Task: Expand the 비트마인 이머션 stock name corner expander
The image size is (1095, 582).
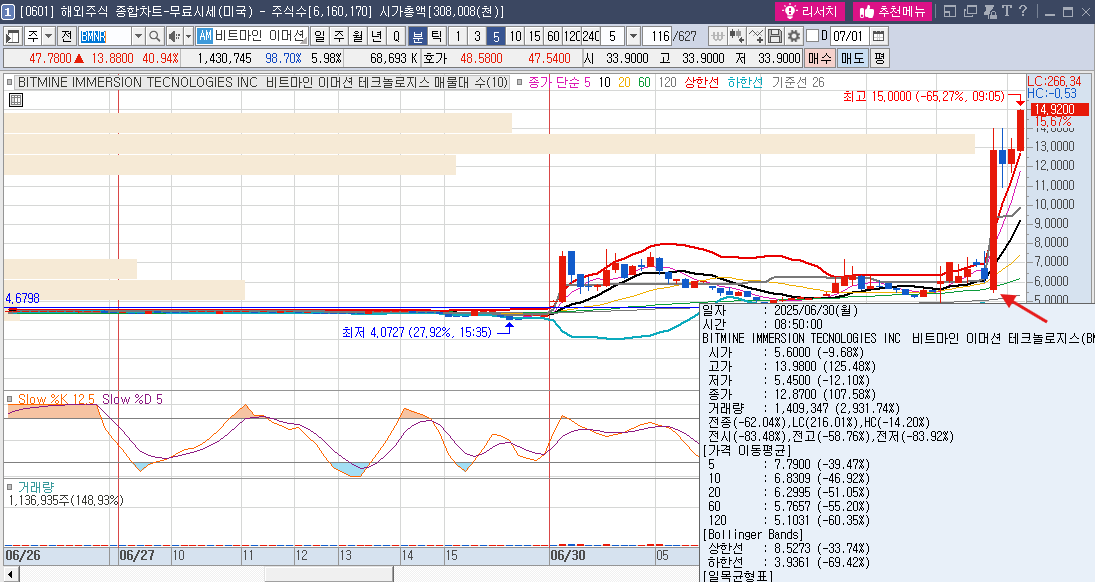Action: (x=304, y=42)
